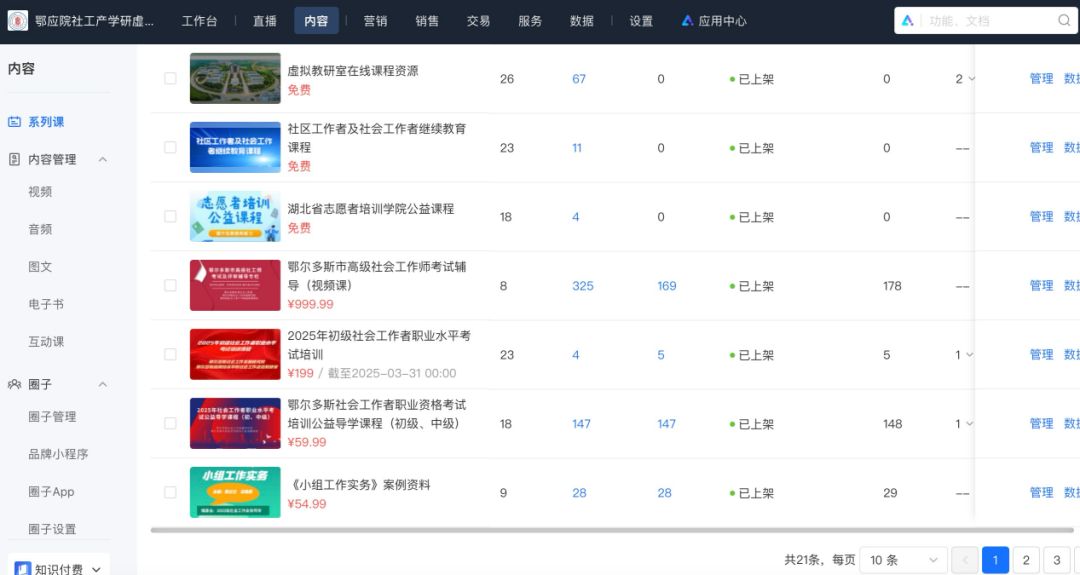Viewport: 1080px width, 575px height.
Task: Open thumbnail of 2025年初级社会工作者职业水平考试培训
Action: [x=235, y=355]
